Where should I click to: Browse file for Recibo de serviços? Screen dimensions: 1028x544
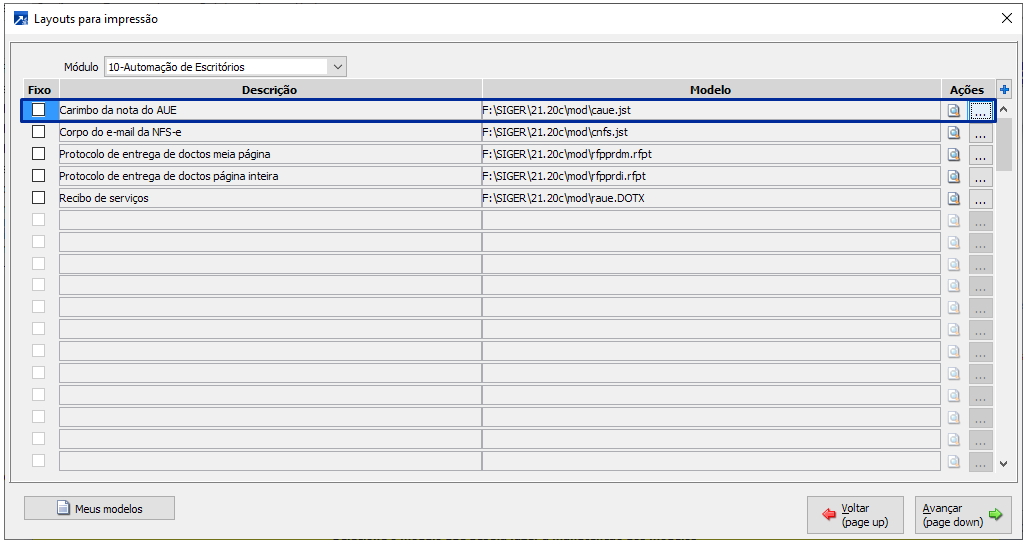pyautogui.click(x=980, y=199)
